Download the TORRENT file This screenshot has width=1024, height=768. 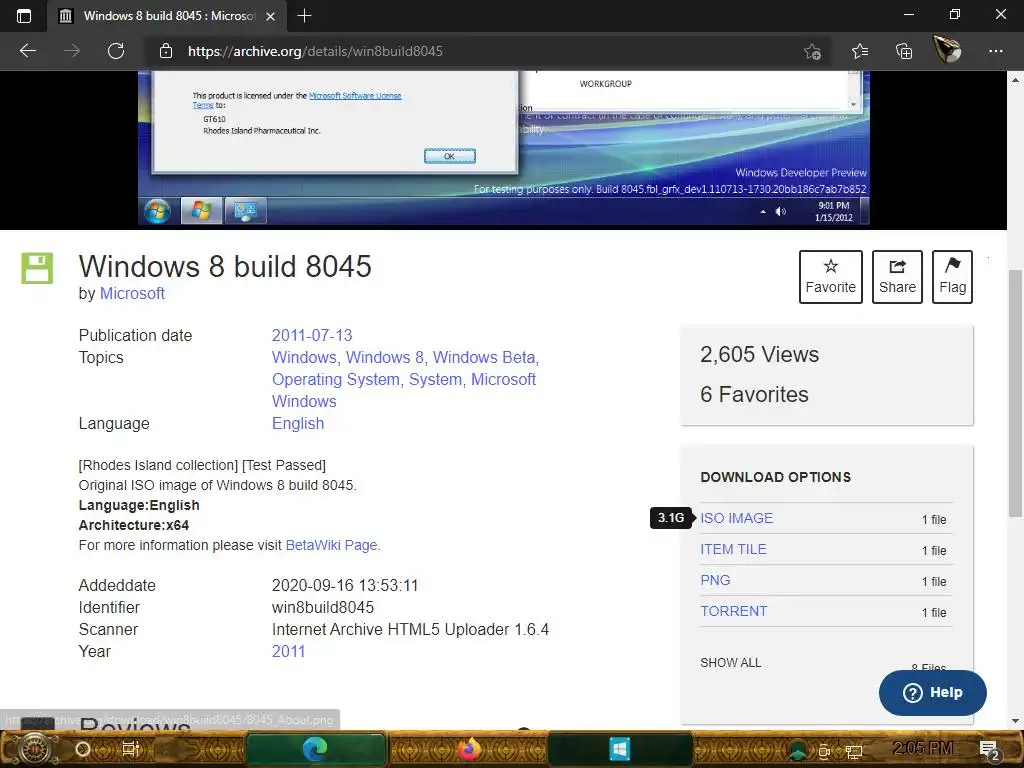(x=733, y=611)
